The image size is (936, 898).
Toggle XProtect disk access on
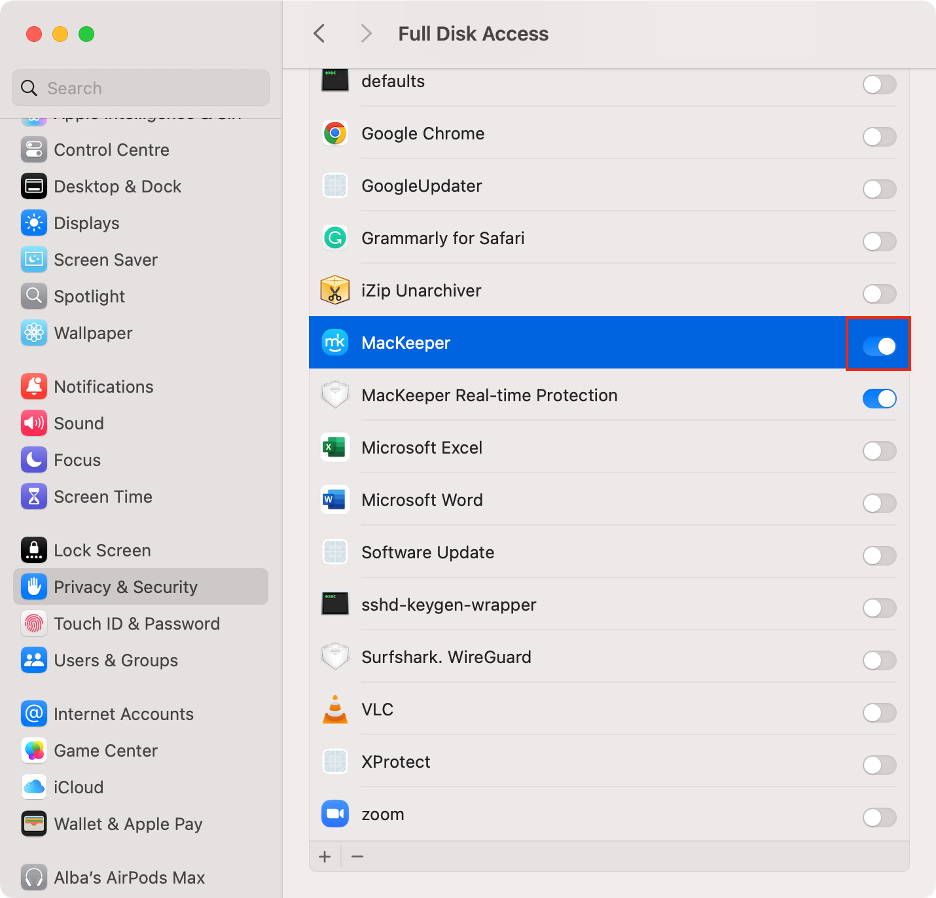(x=878, y=765)
